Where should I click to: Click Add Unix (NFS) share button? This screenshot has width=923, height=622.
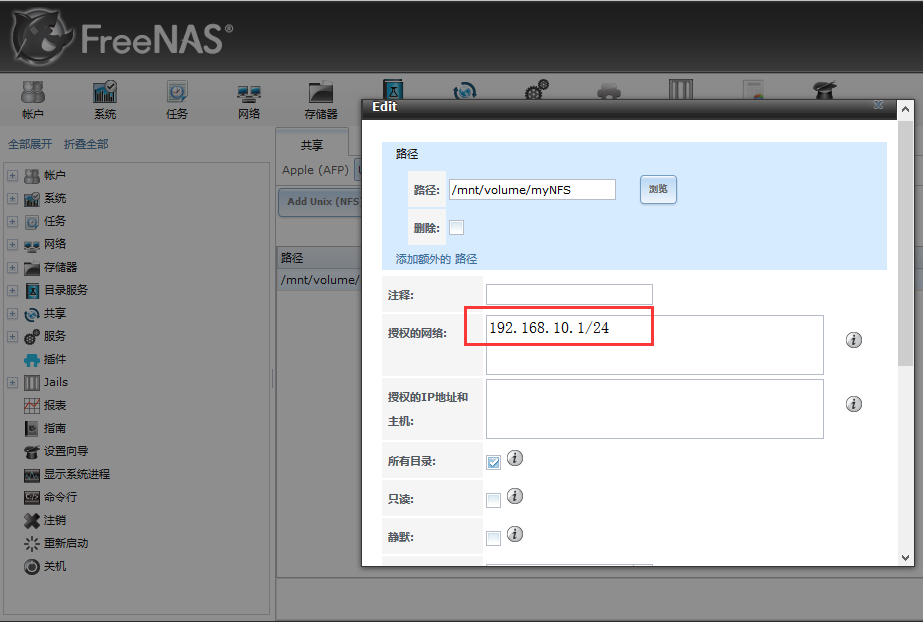pyautogui.click(x=320, y=202)
